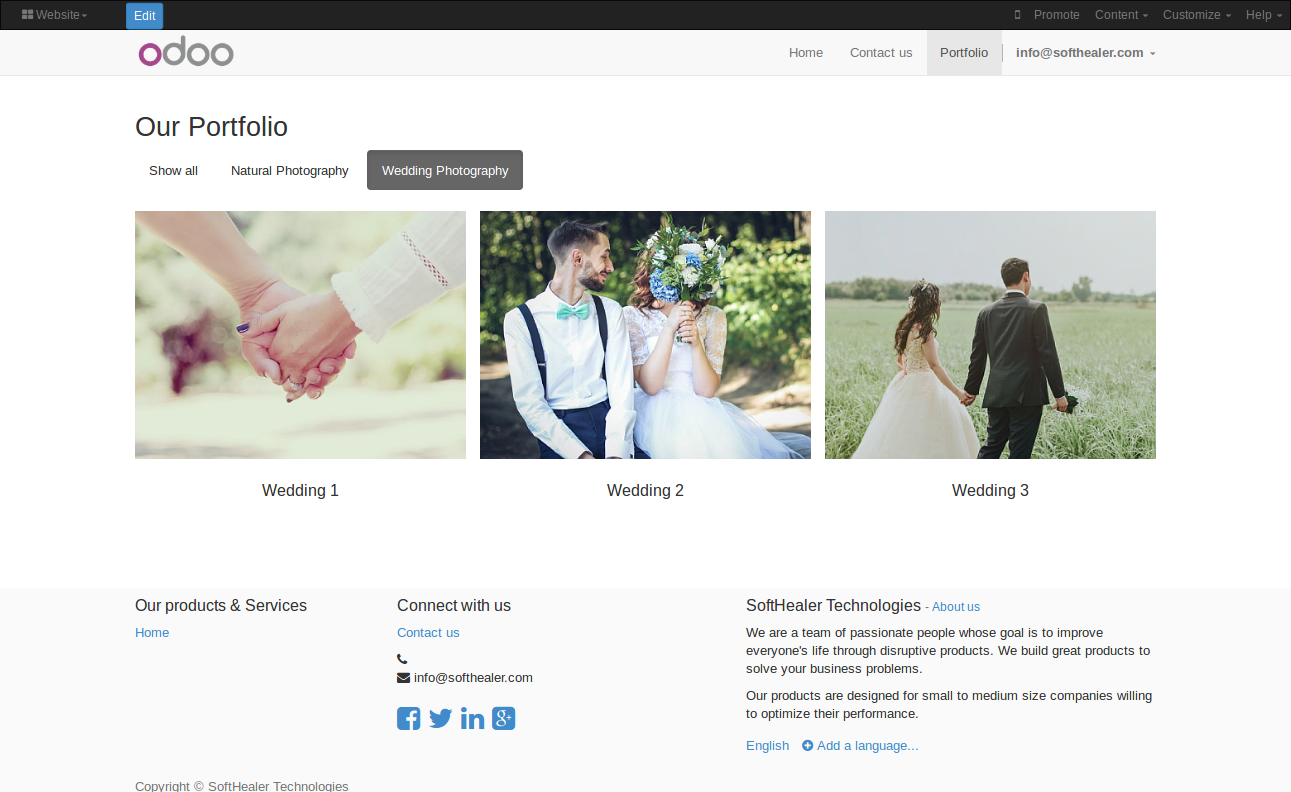
Task: Select the Natural Photography filter tab
Action: coord(290,170)
